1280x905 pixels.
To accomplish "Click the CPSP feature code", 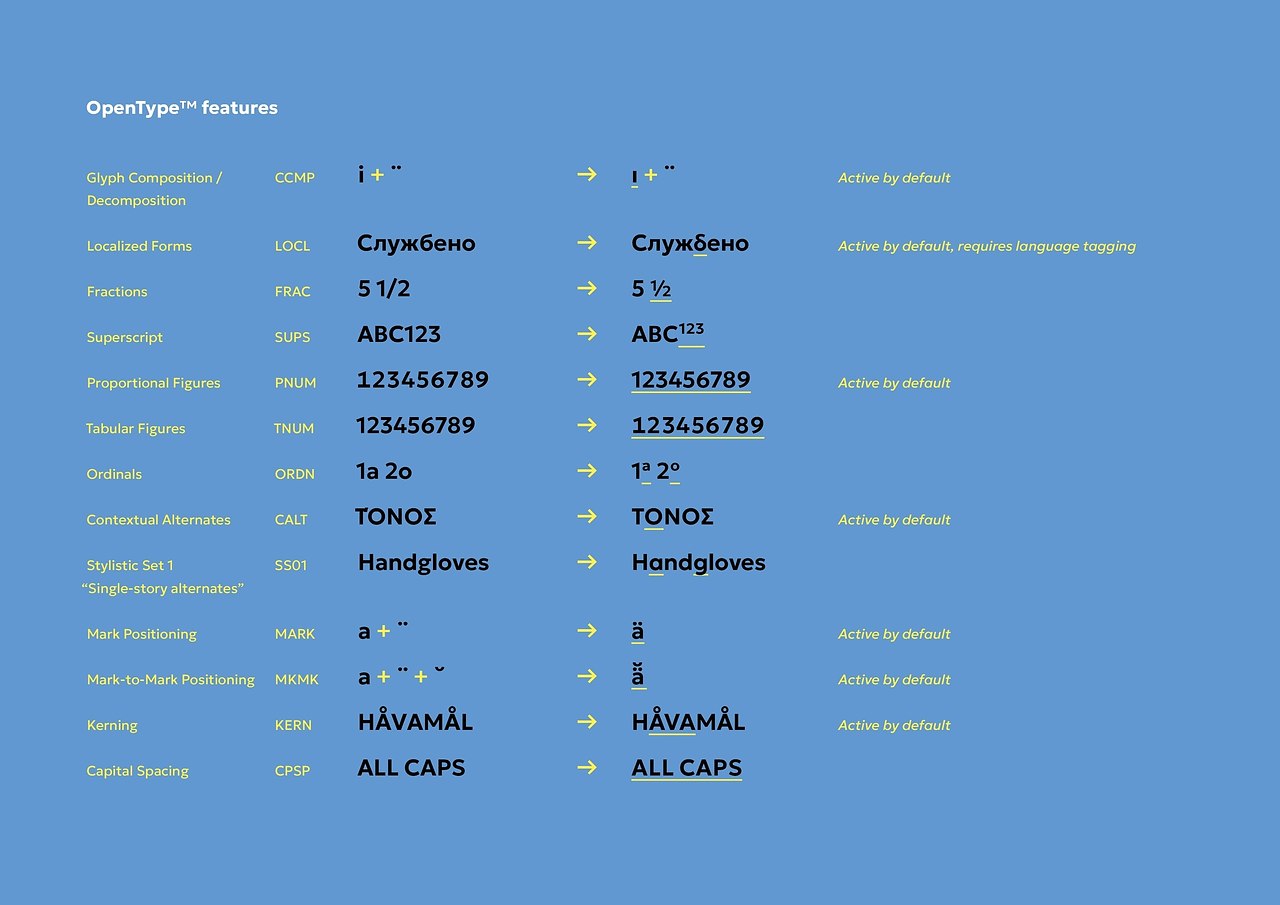I will [293, 772].
